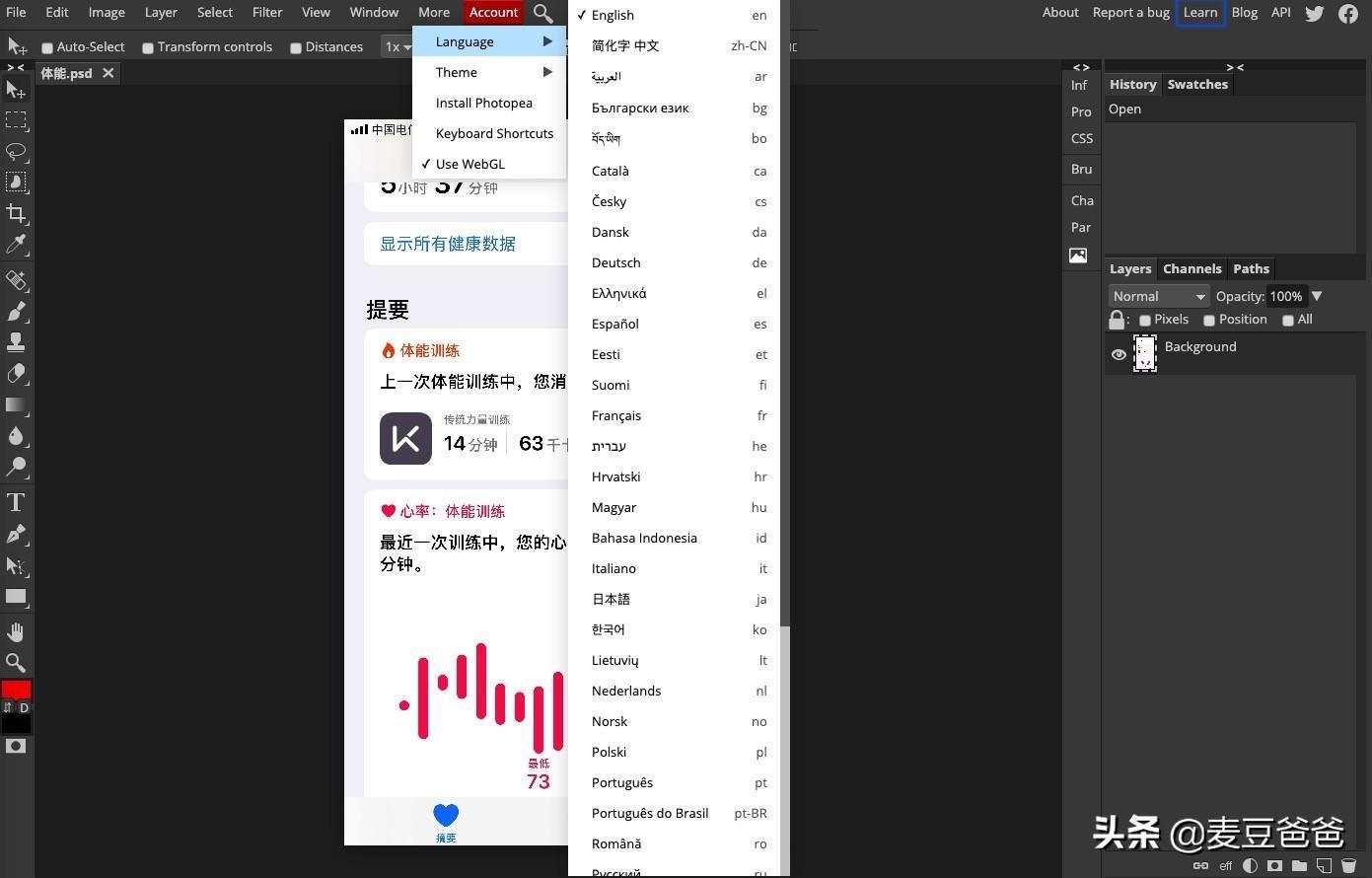Enable the Transform controls checkbox
Image resolution: width=1372 pixels, height=878 pixels.
coord(148,47)
